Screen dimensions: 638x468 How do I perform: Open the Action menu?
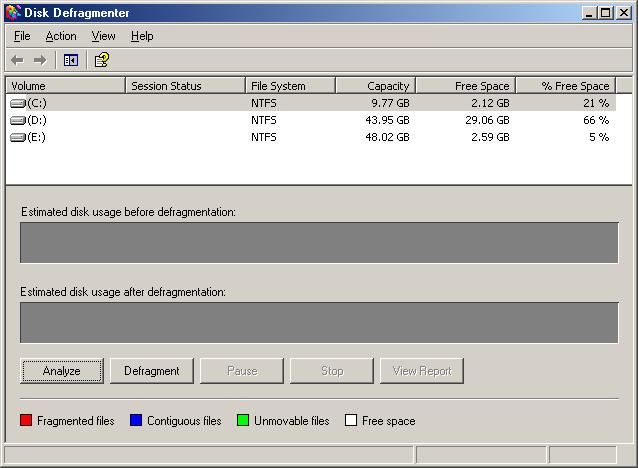pos(61,36)
